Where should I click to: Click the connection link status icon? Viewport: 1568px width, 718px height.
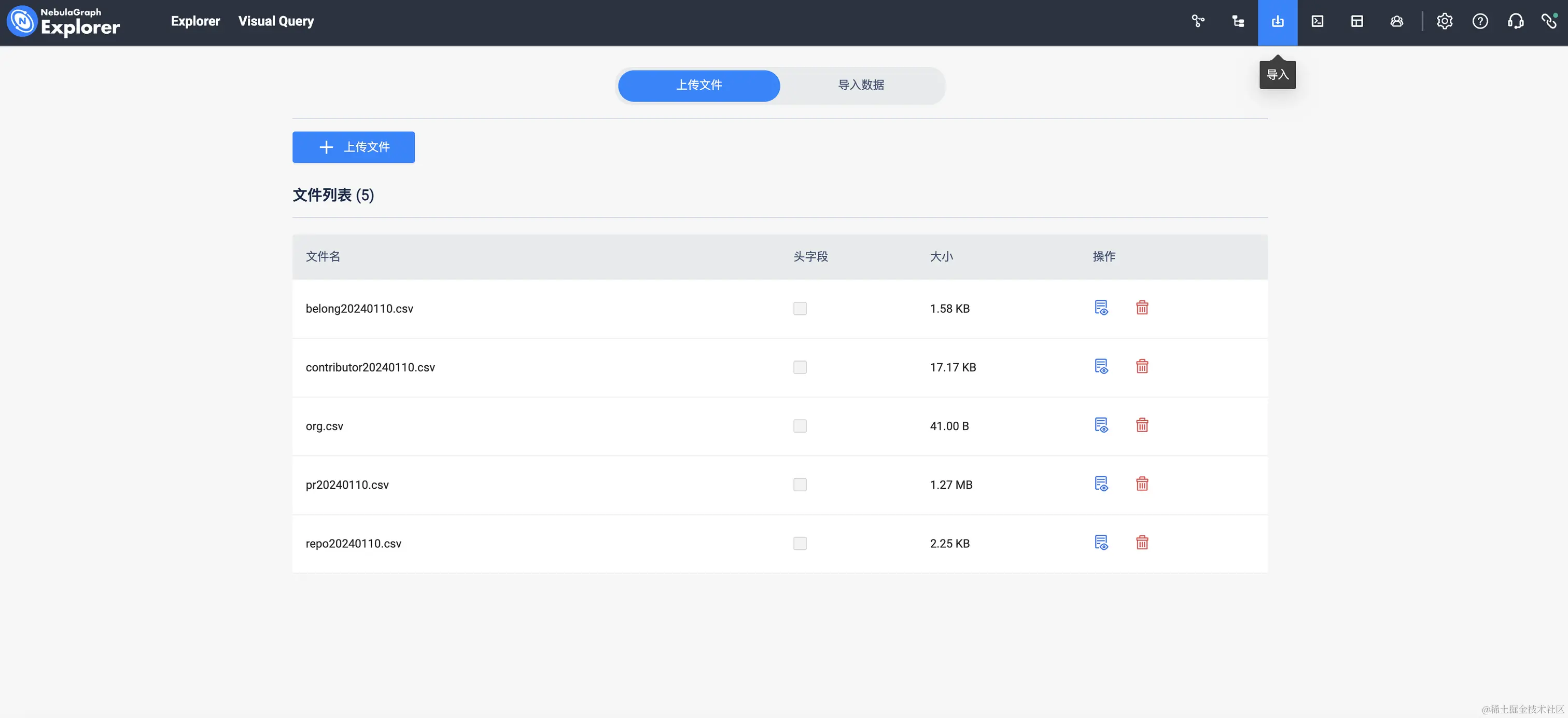click(x=1548, y=21)
